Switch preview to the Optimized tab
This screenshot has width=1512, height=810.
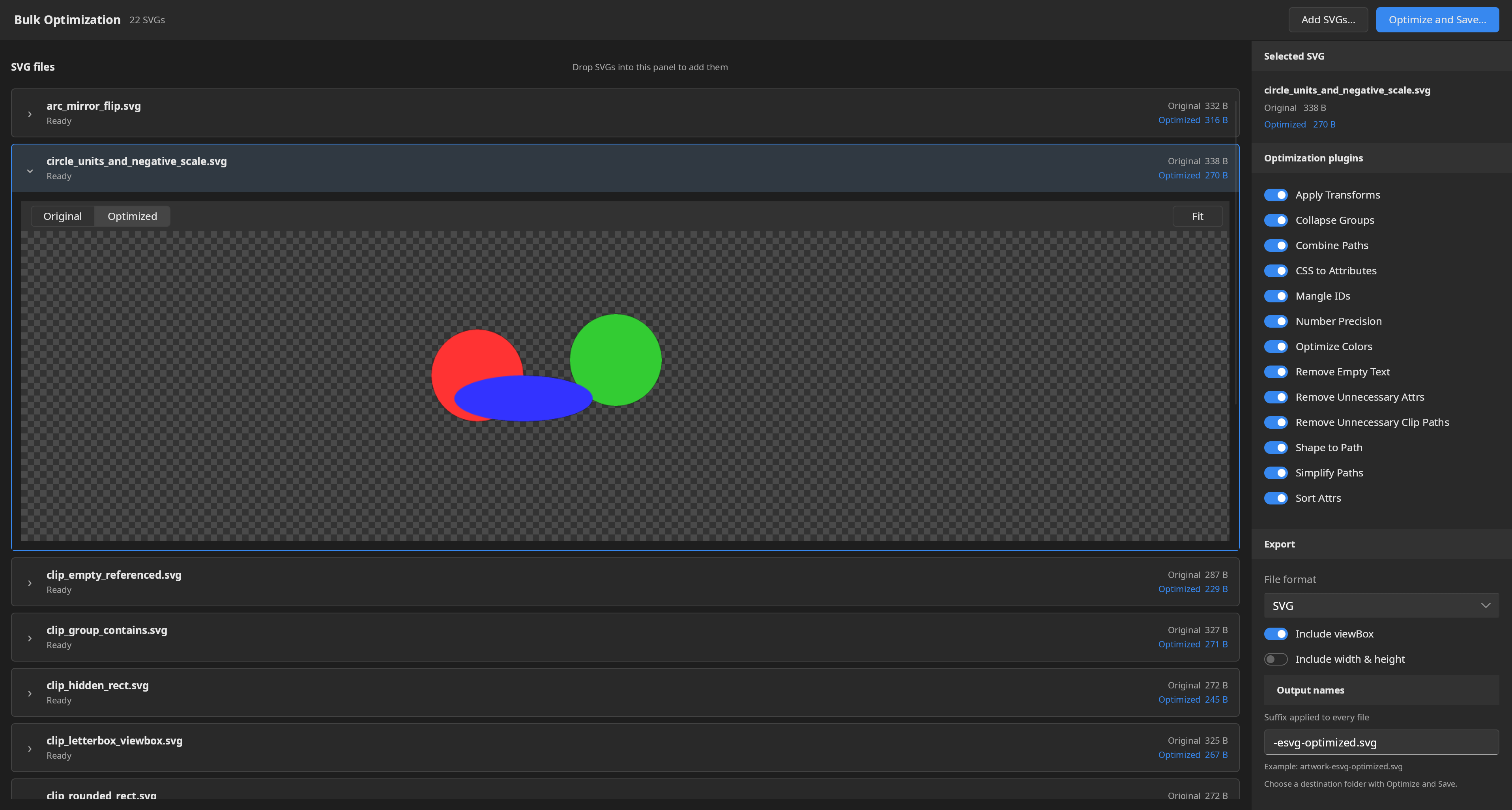(x=132, y=216)
